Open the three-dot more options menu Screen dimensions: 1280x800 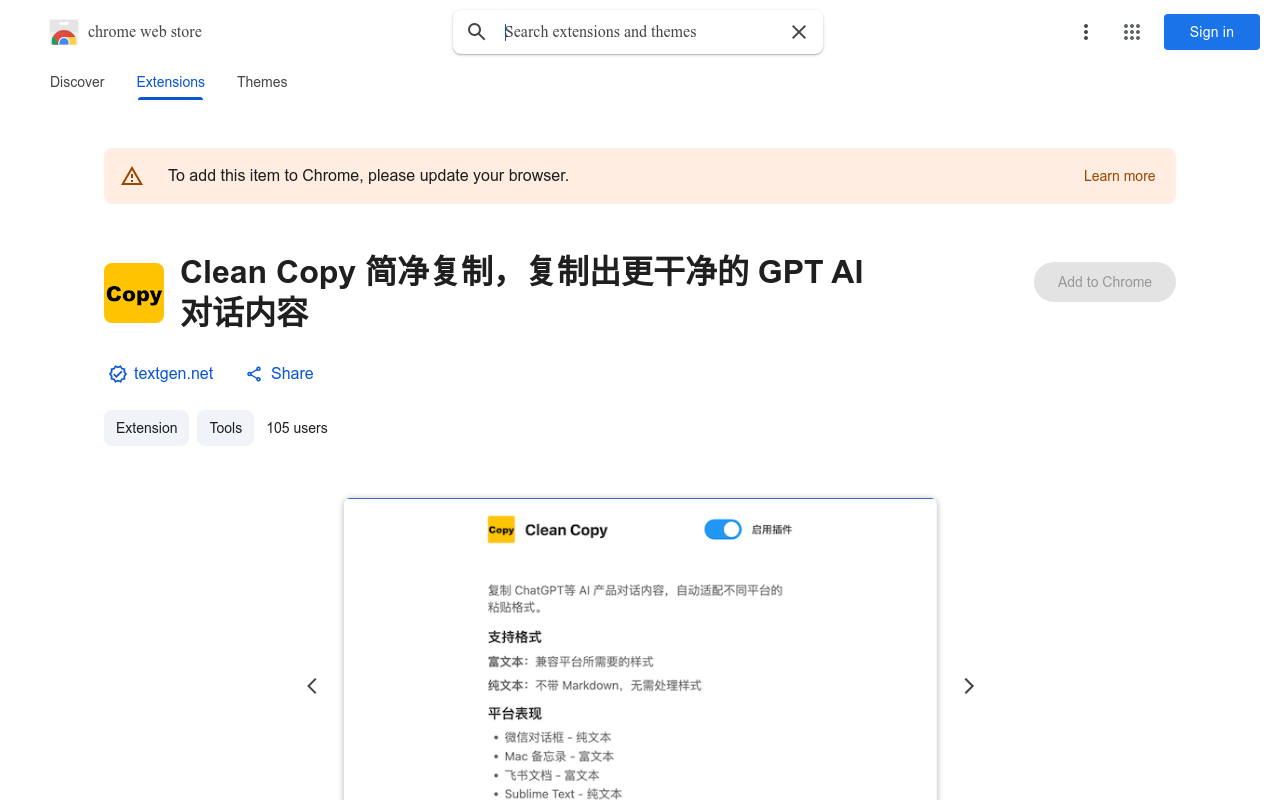coord(1085,32)
